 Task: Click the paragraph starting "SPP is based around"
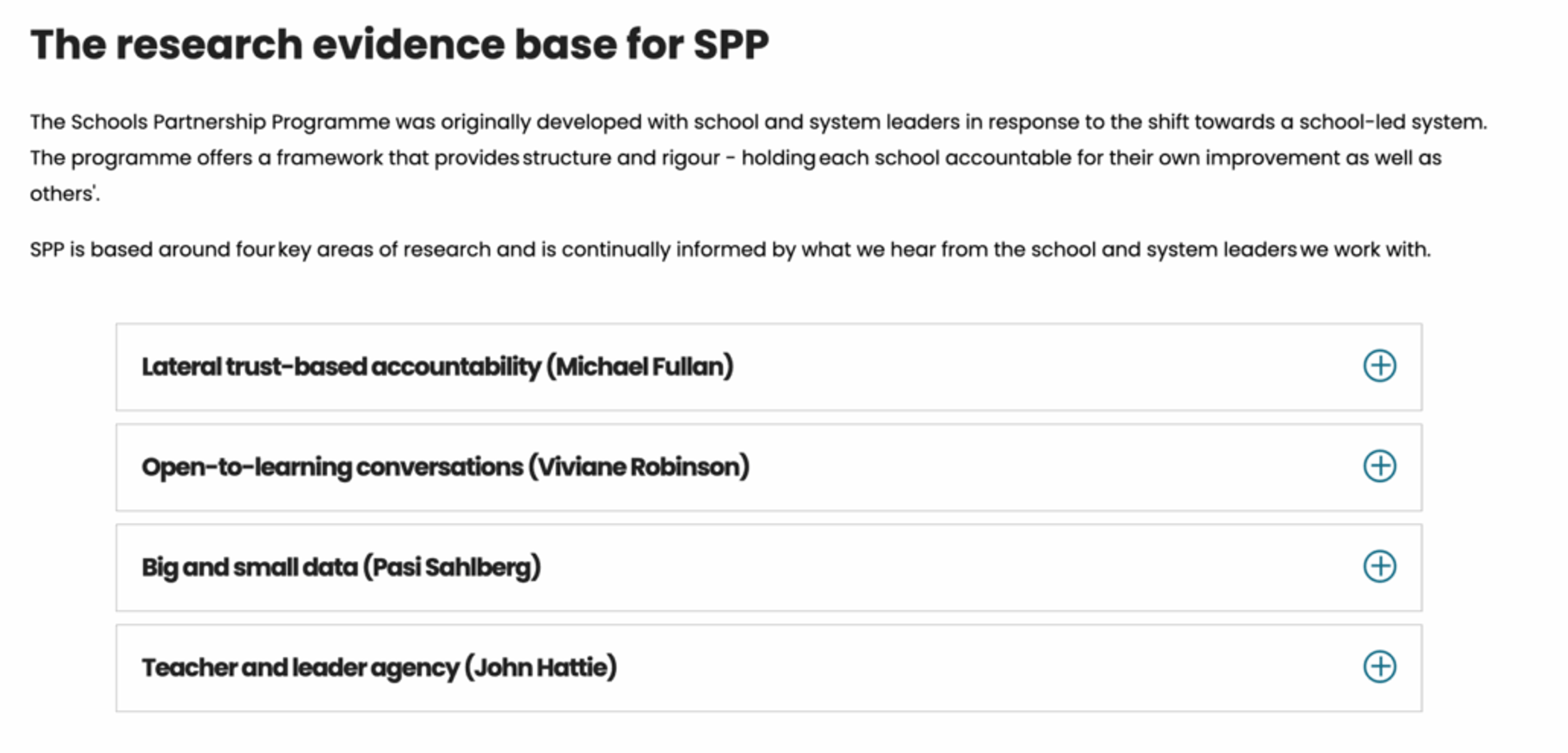[730, 250]
